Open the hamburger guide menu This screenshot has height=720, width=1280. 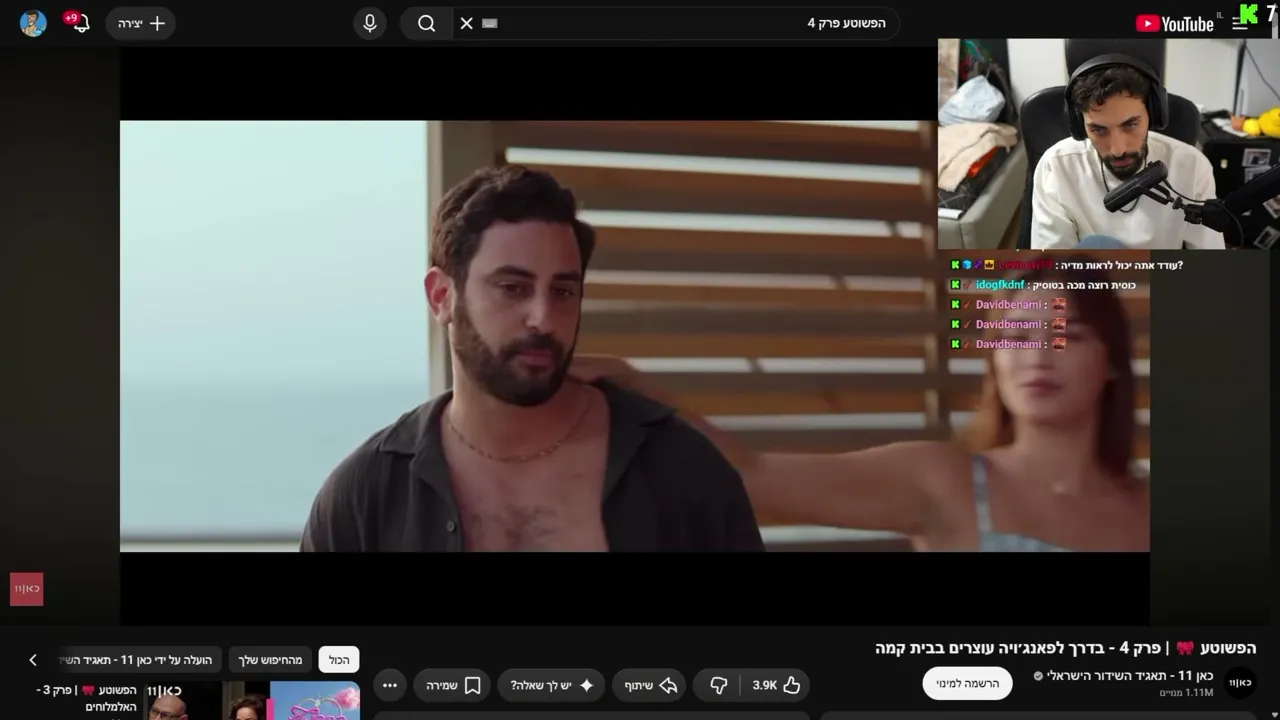pyautogui.click(x=1240, y=23)
